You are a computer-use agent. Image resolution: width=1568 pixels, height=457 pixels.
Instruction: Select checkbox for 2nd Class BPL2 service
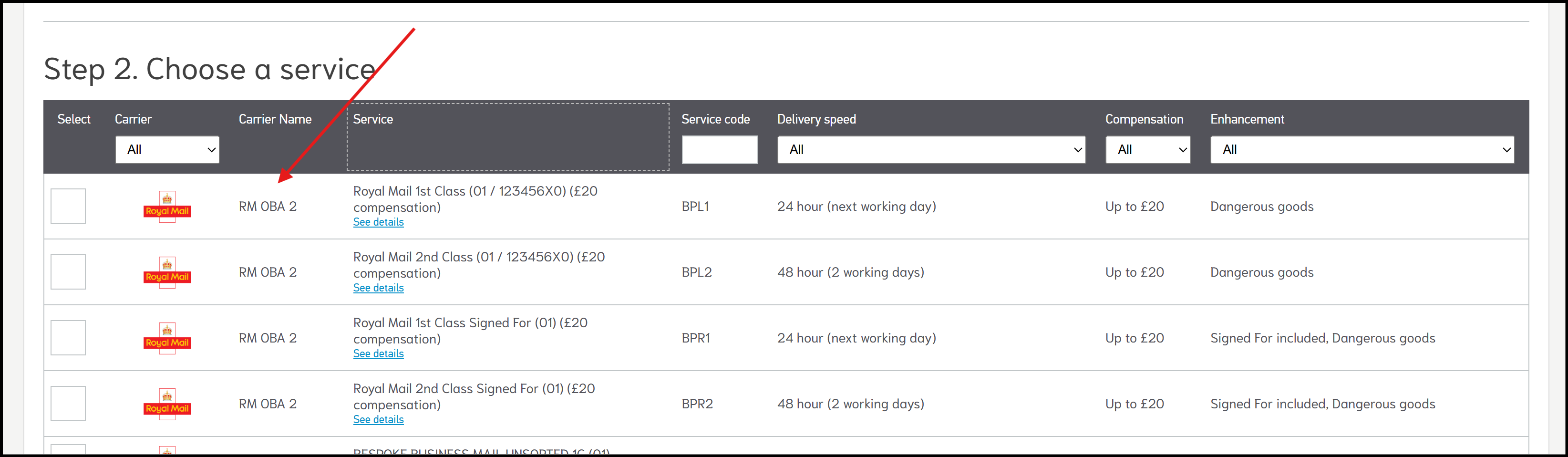[68, 272]
